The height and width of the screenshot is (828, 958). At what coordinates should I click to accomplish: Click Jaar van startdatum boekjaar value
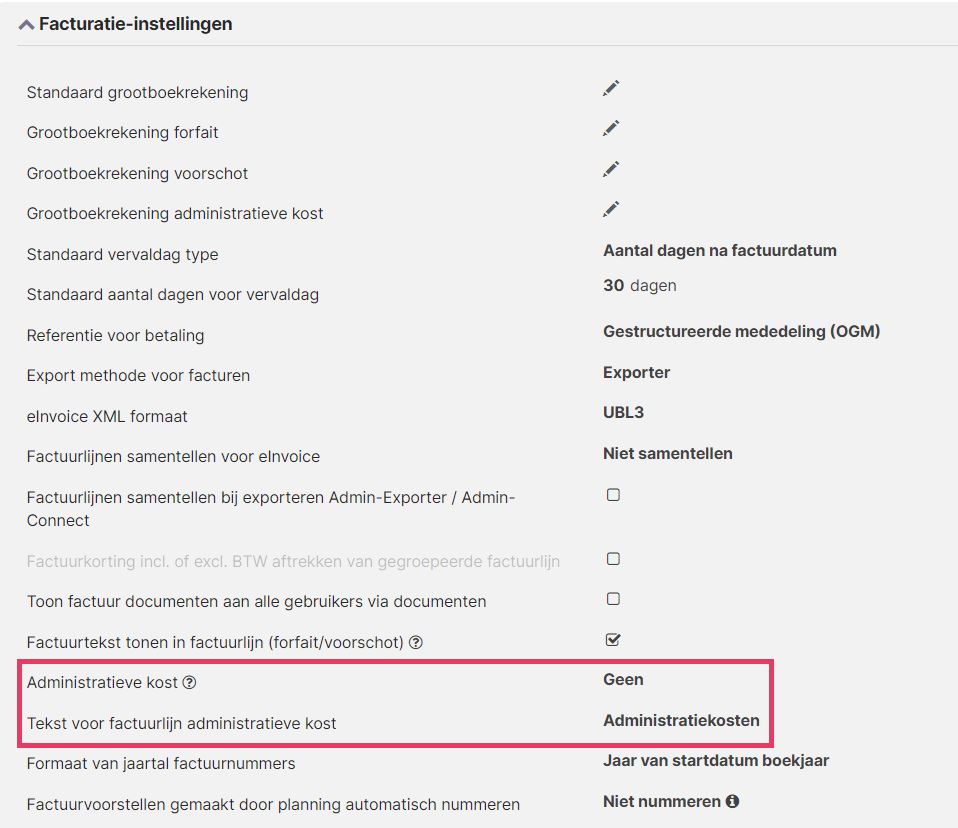715,761
